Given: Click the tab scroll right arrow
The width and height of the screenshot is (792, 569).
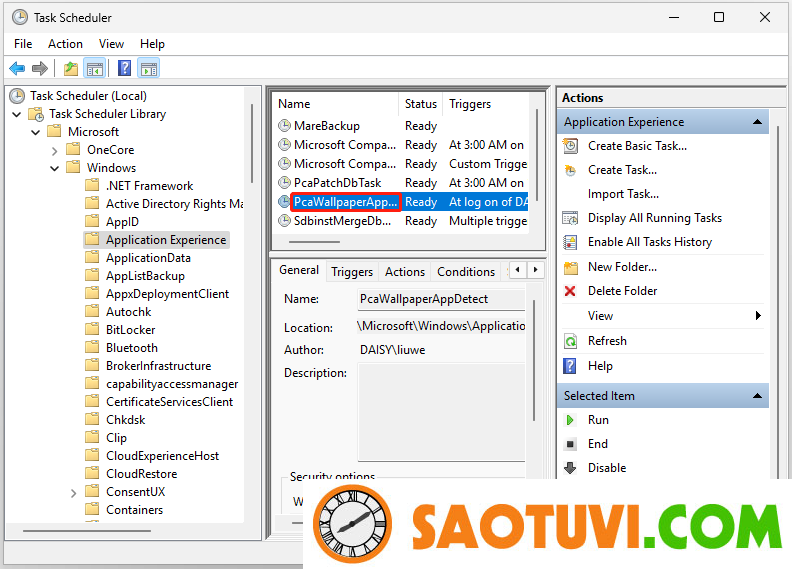Looking at the screenshot, I should coord(535,270).
